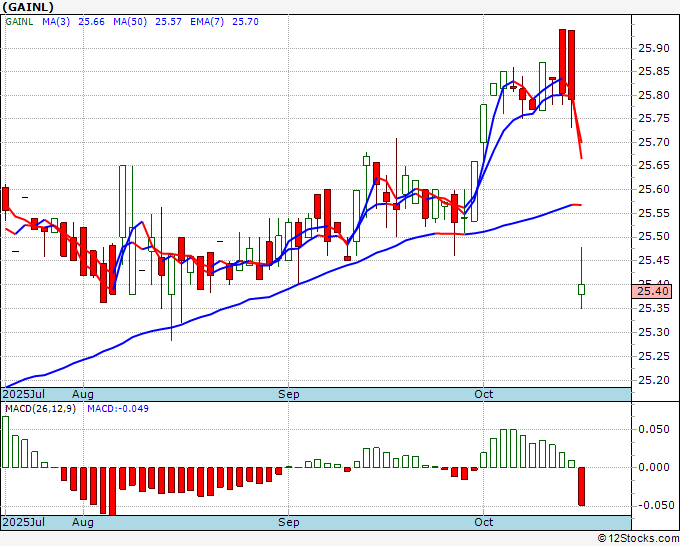Screen dimensions: 680x546
Task: Select the GAINL legend label
Action: tap(19, 22)
